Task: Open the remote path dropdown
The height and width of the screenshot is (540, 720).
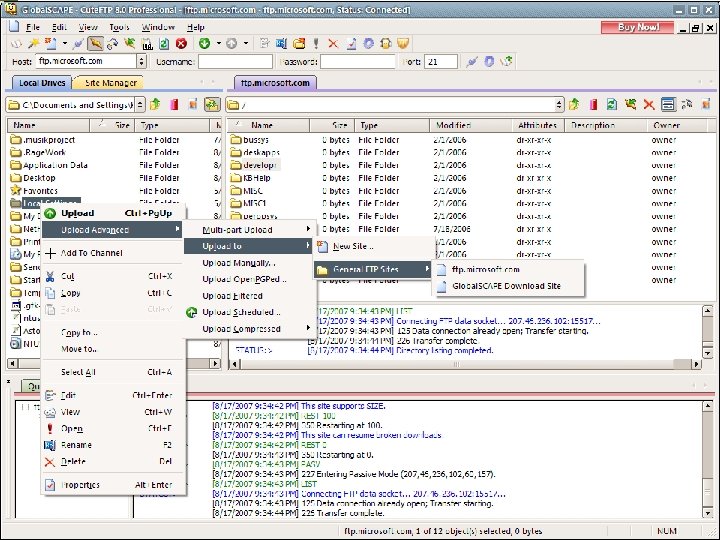Action: point(559,105)
